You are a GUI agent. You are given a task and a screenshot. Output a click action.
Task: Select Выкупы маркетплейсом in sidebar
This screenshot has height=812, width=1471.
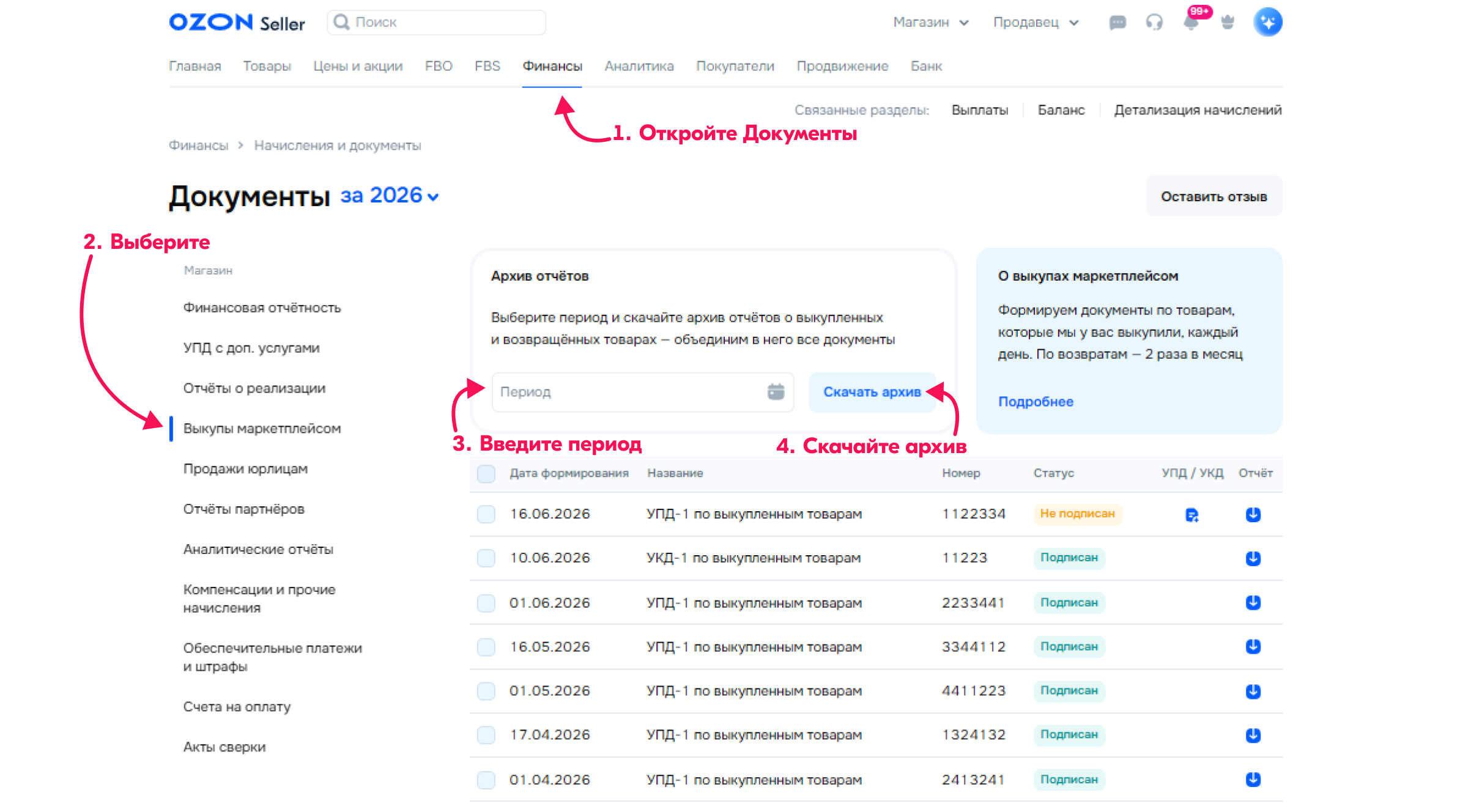[262, 429]
